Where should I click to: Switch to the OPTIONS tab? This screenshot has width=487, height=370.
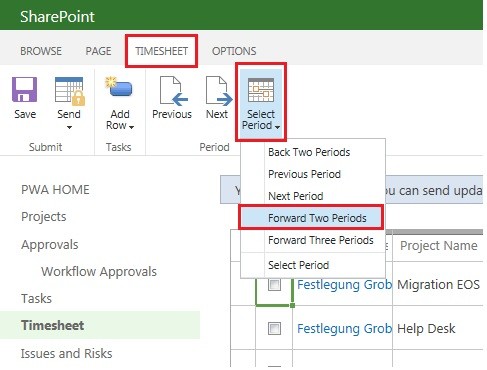coord(234,51)
